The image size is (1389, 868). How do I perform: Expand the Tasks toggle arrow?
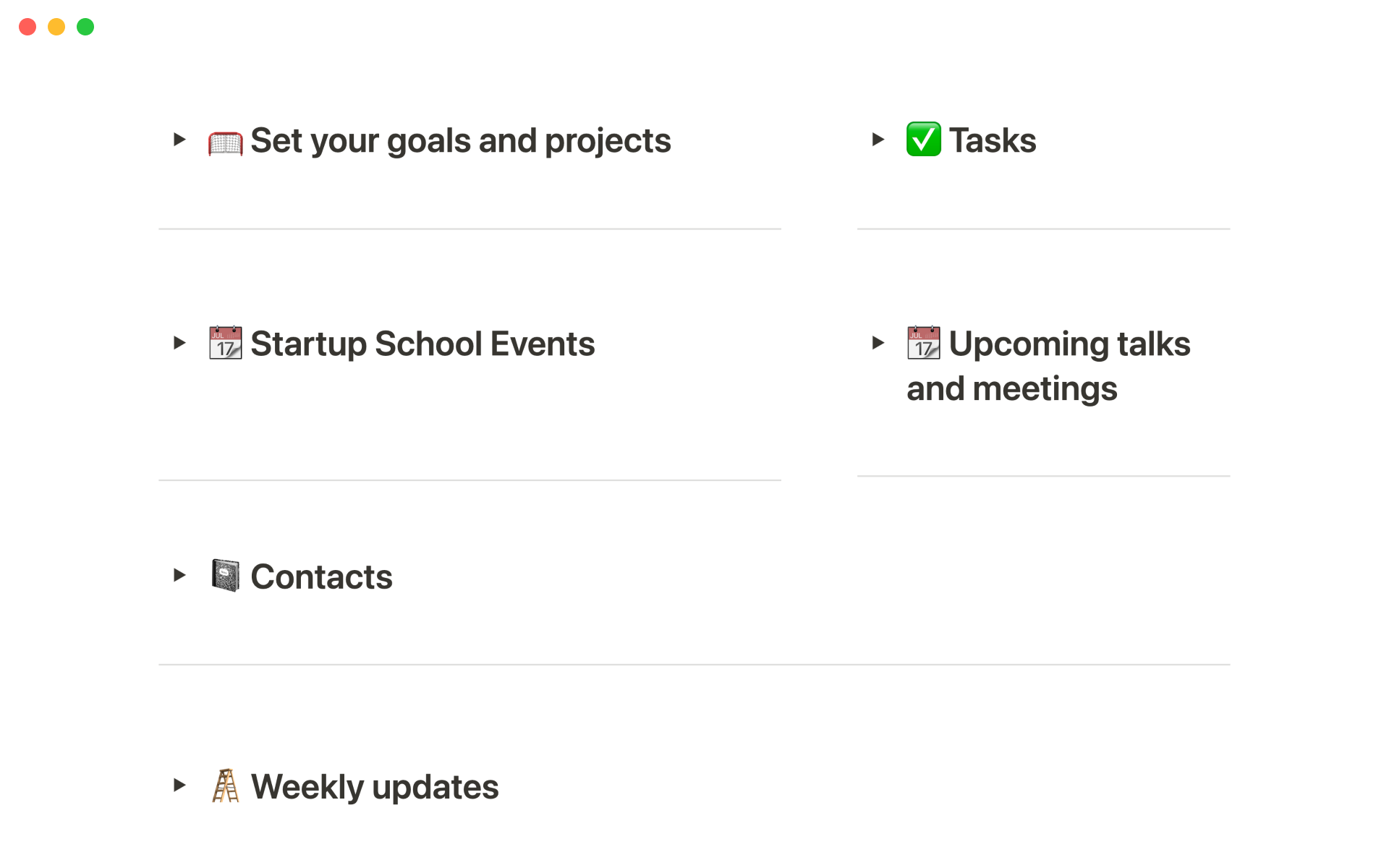(878, 140)
